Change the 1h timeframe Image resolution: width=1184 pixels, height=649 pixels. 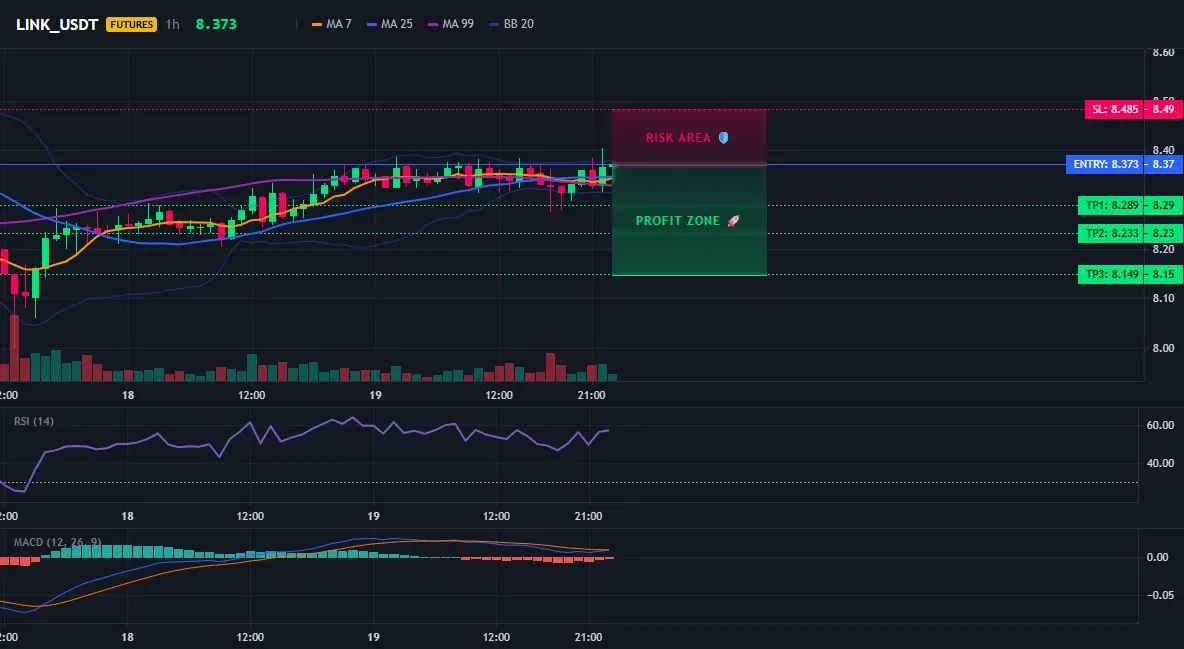pos(173,24)
